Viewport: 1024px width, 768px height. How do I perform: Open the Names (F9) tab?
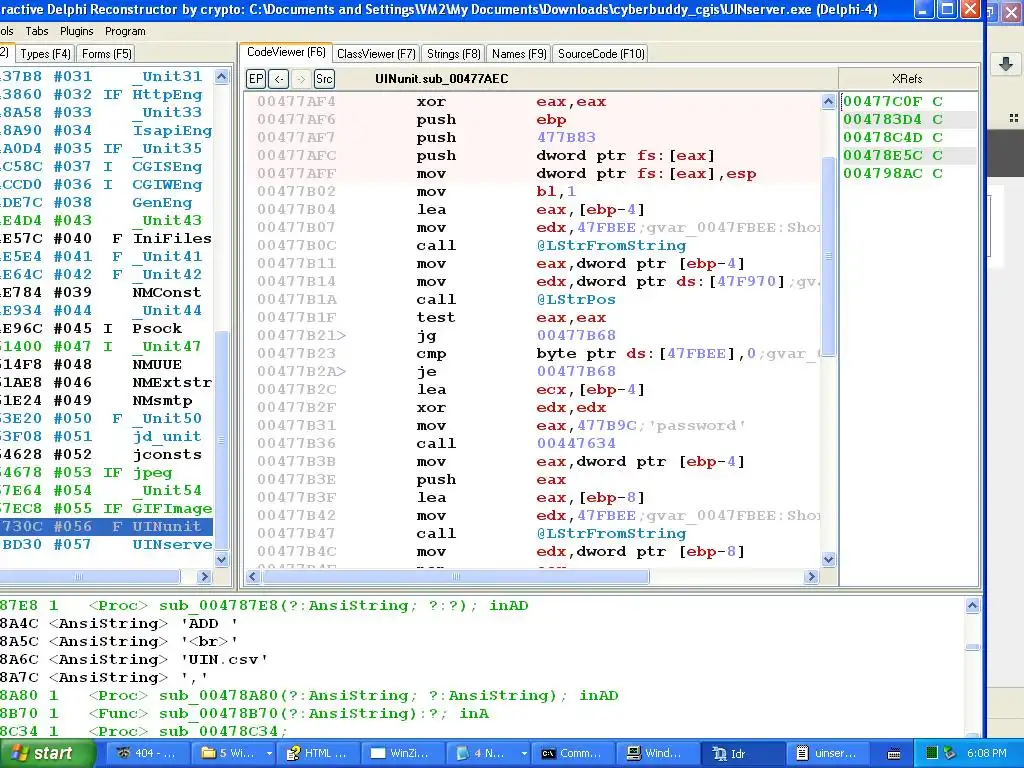click(519, 54)
